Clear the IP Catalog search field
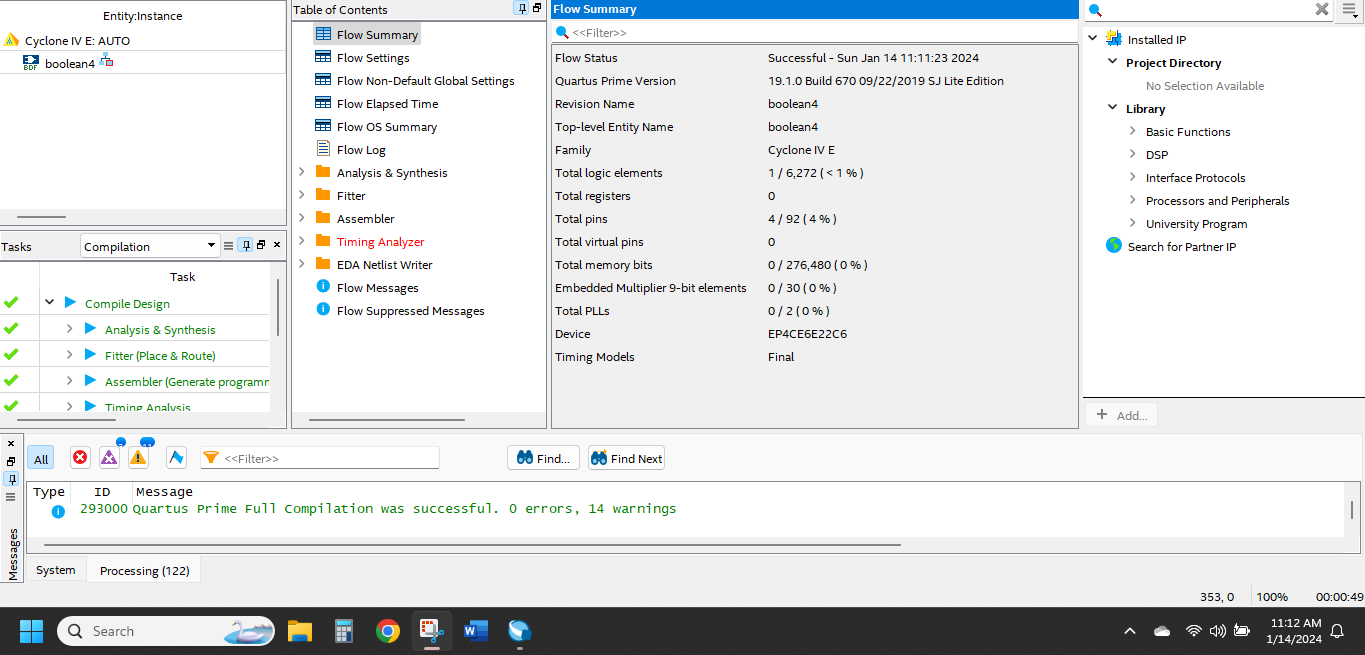 click(x=1322, y=9)
